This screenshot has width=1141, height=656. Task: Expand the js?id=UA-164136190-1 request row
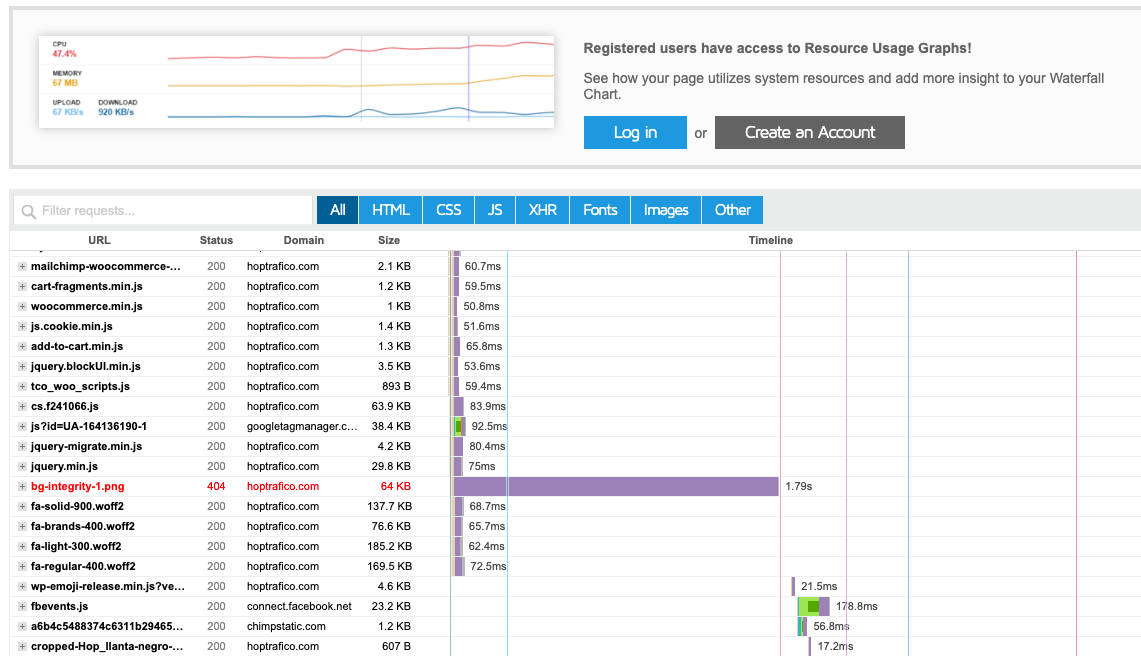[x=22, y=427]
